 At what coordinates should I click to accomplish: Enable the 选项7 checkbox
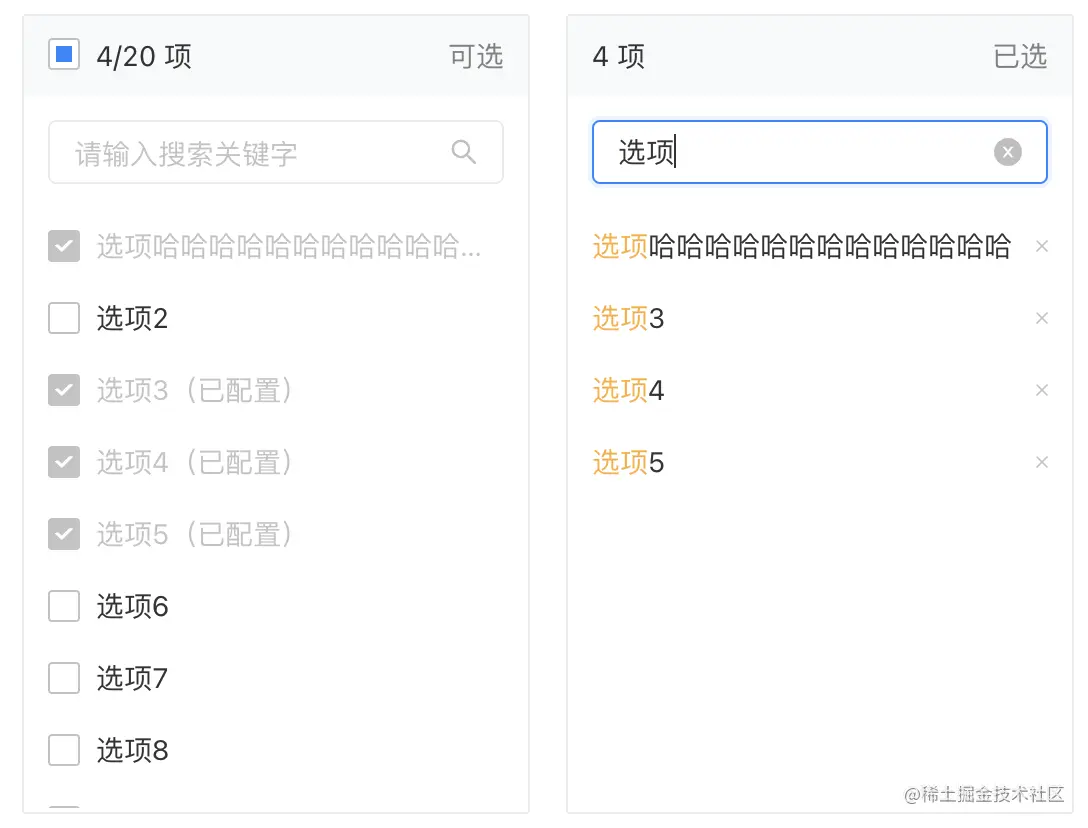64,678
